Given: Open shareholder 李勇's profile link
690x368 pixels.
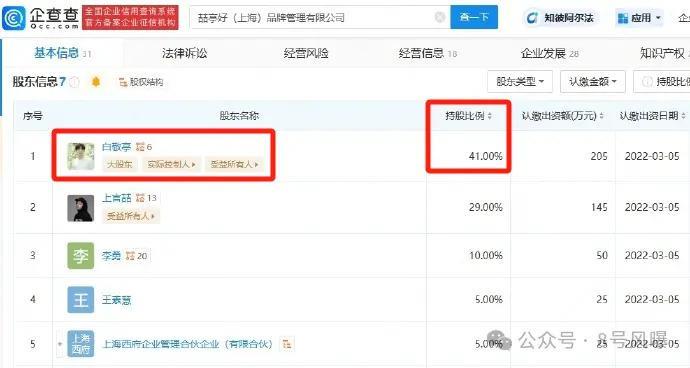Looking at the screenshot, I should click(111, 256).
